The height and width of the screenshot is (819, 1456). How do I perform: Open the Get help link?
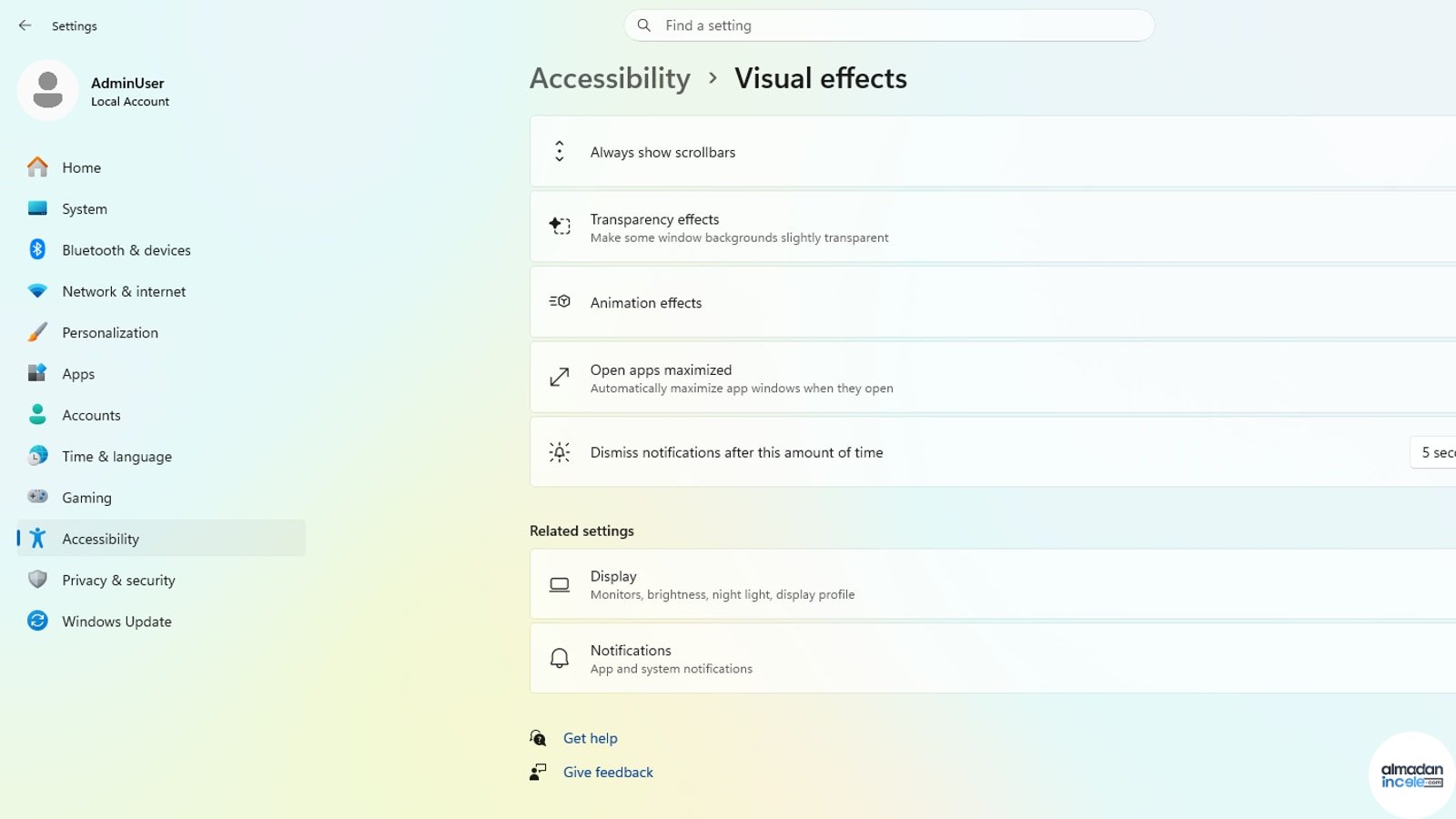pos(590,738)
